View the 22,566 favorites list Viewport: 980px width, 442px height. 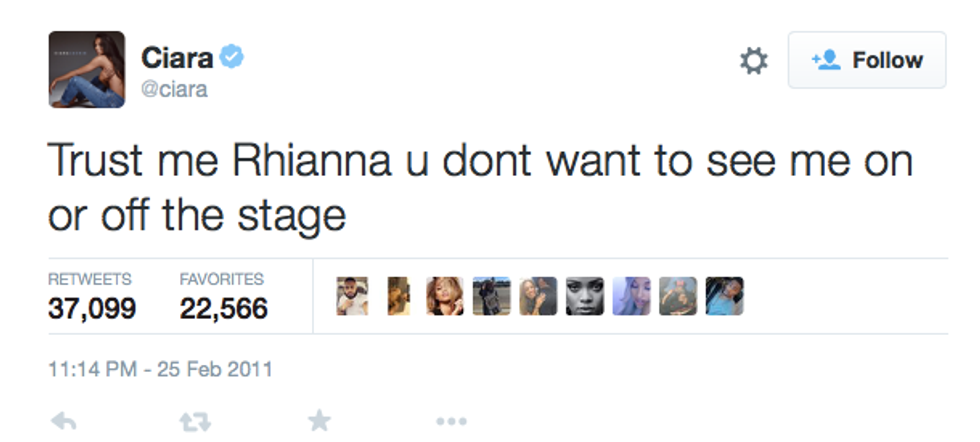point(223,308)
